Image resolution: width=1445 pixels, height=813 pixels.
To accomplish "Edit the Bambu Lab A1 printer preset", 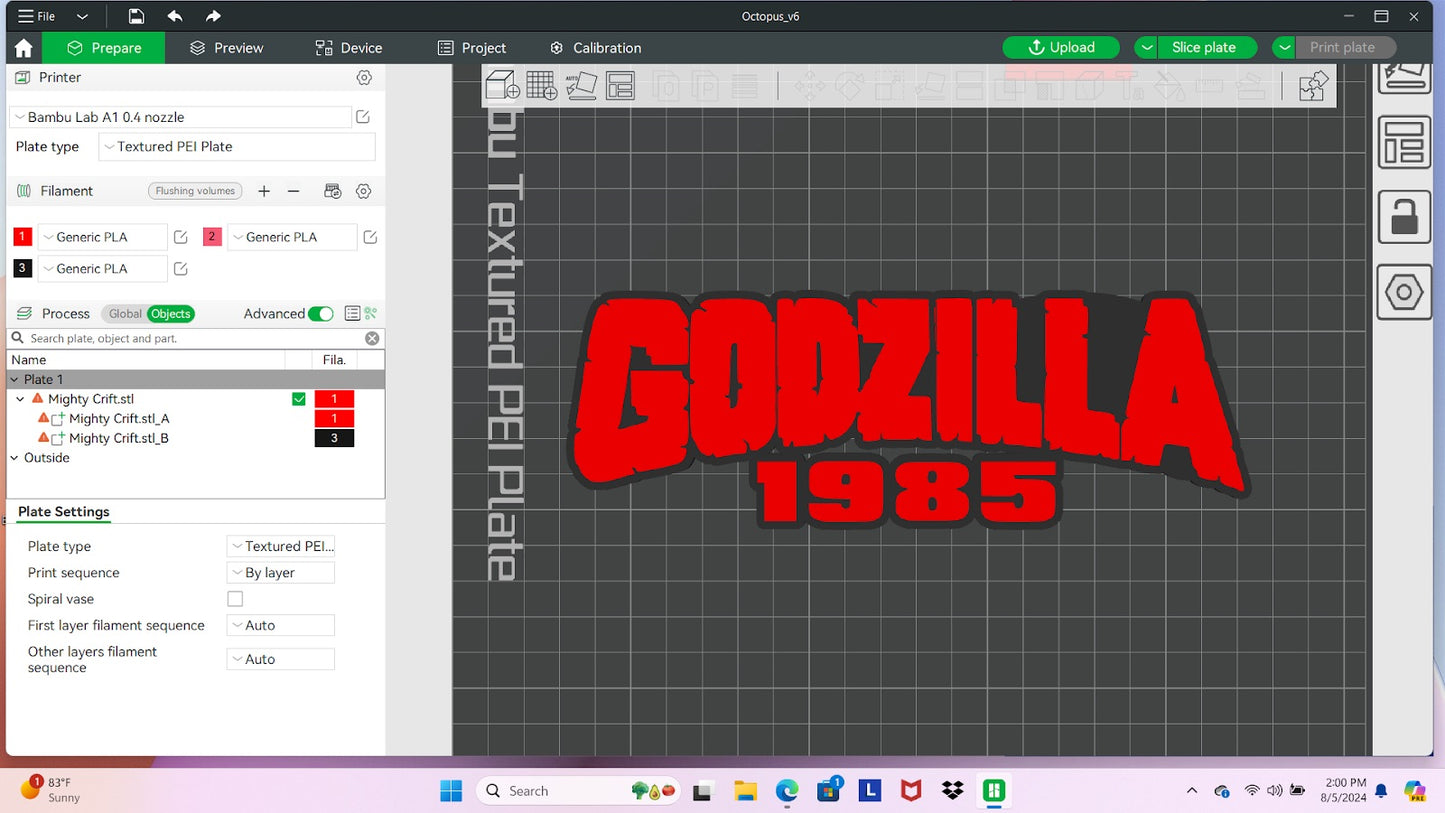I will coord(363,117).
